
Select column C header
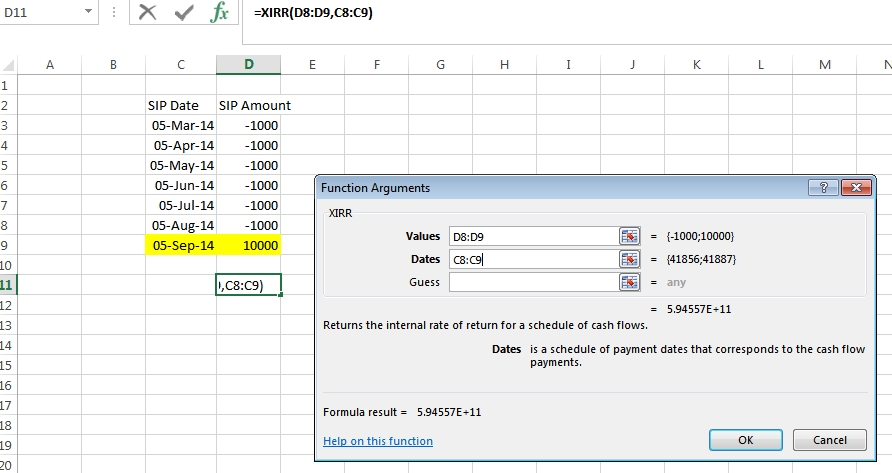(x=181, y=65)
